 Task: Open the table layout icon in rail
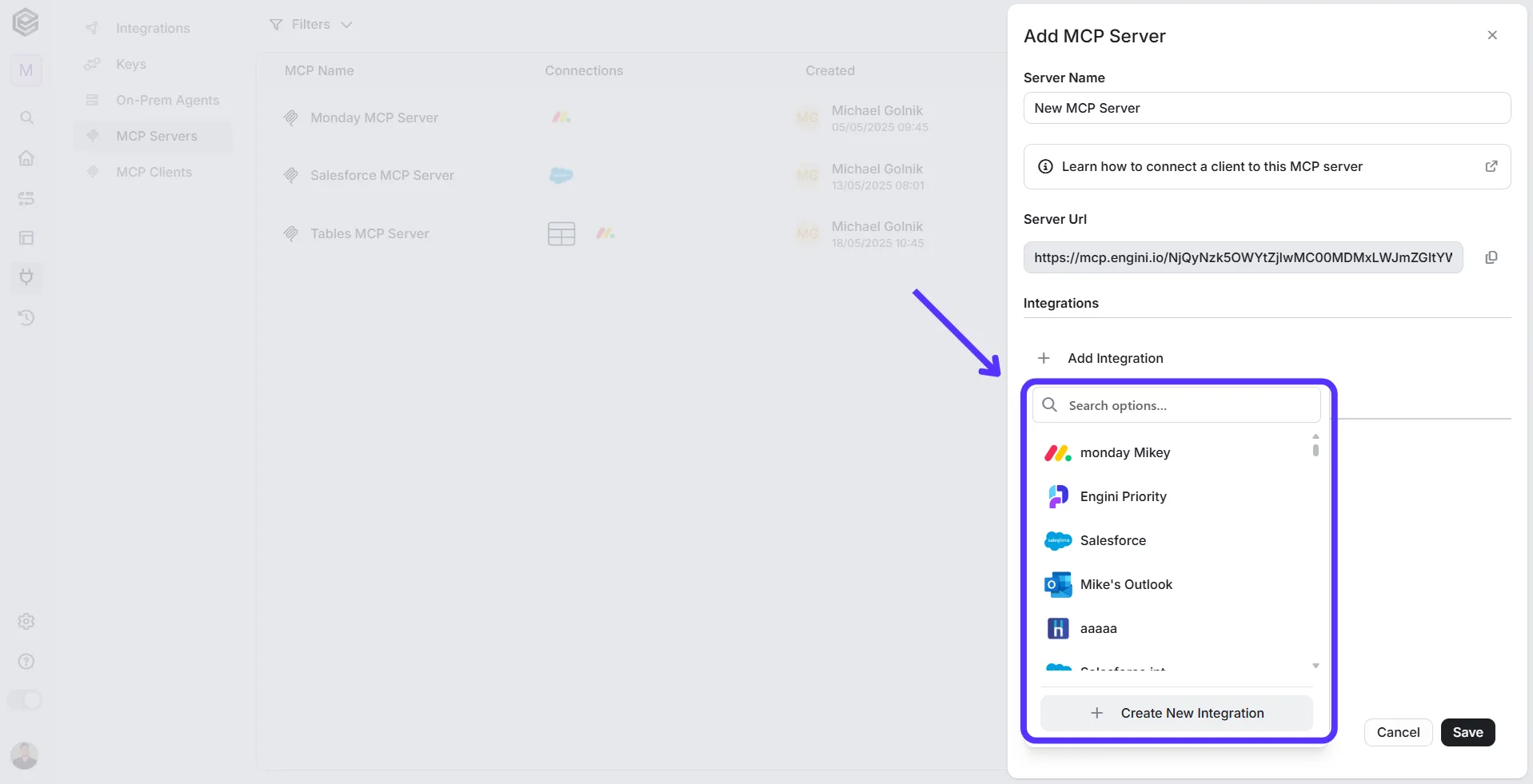click(26, 237)
